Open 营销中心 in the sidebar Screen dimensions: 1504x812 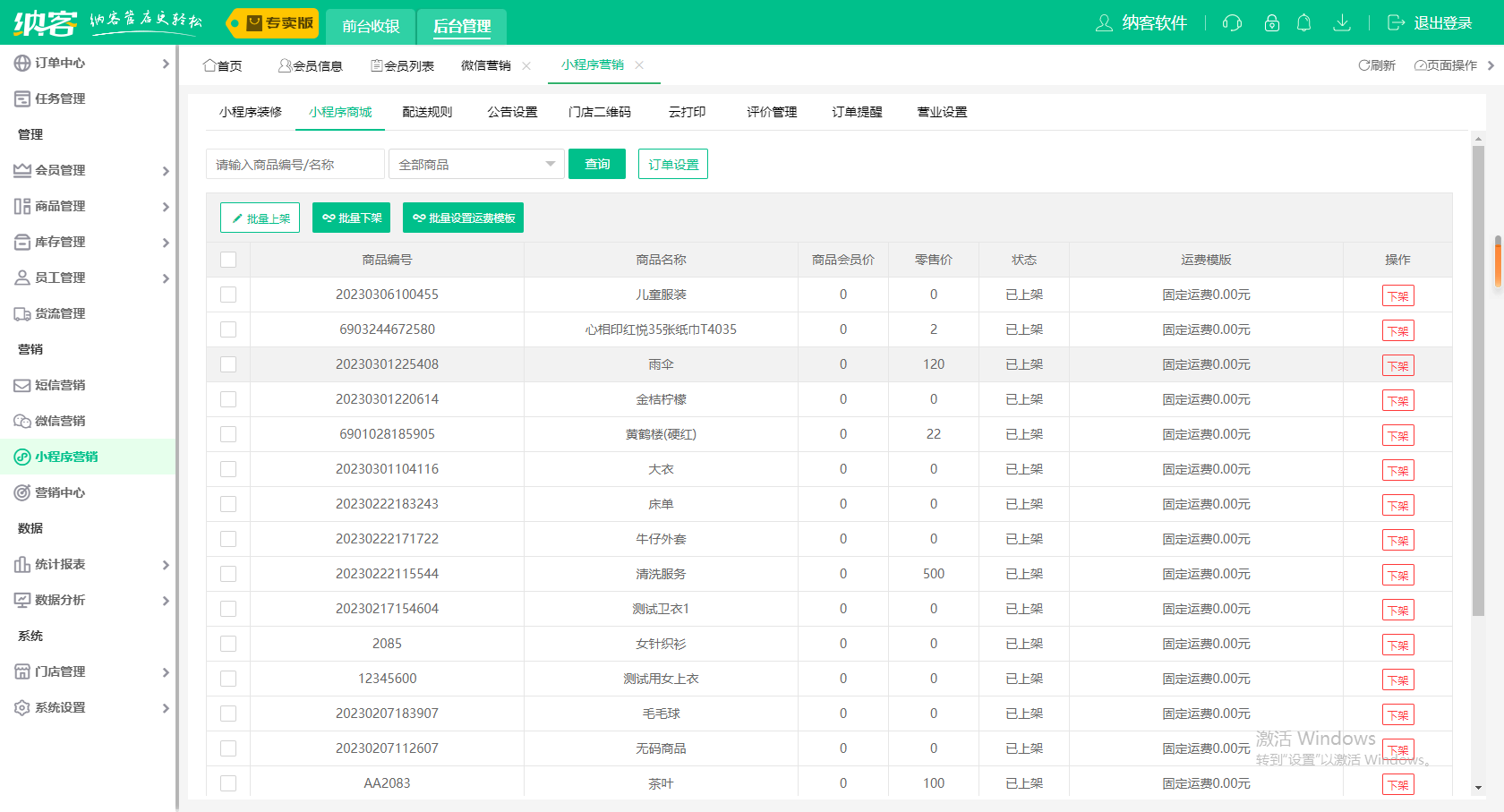point(60,492)
